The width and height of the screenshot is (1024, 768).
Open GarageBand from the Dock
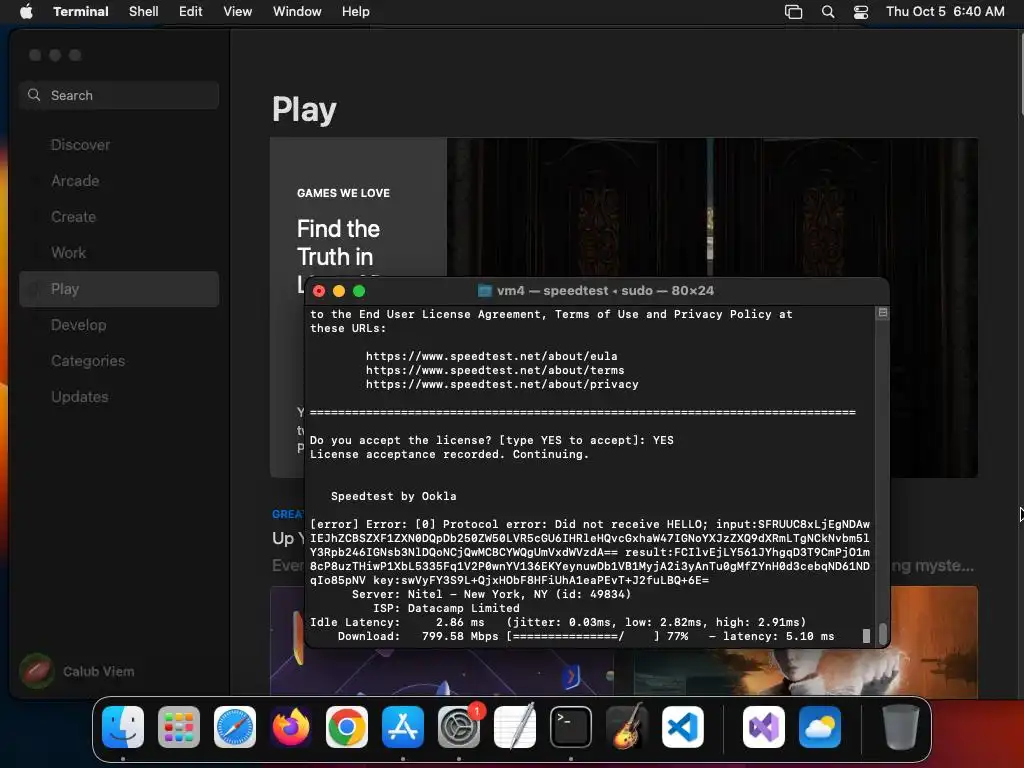(627, 727)
